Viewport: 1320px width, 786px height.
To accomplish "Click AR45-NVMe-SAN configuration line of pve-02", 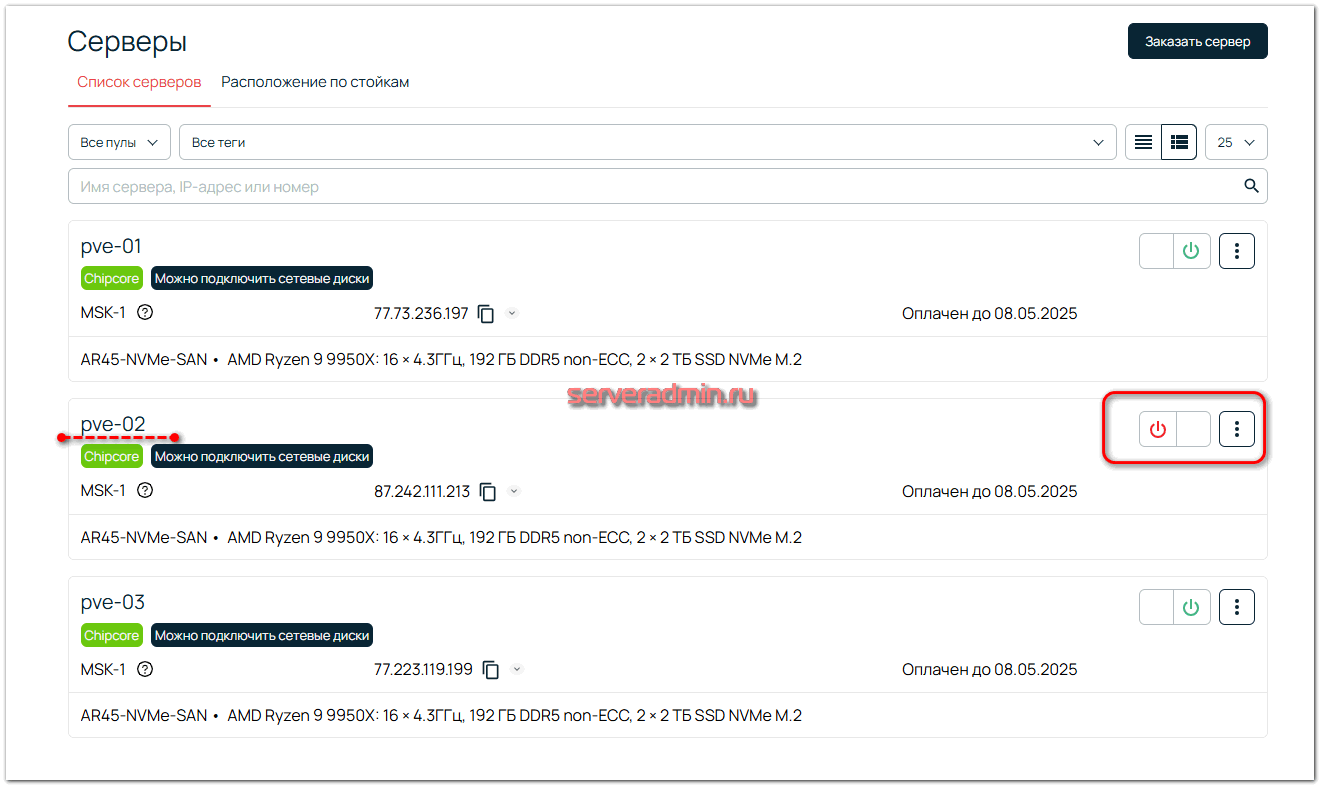I will tap(441, 537).
